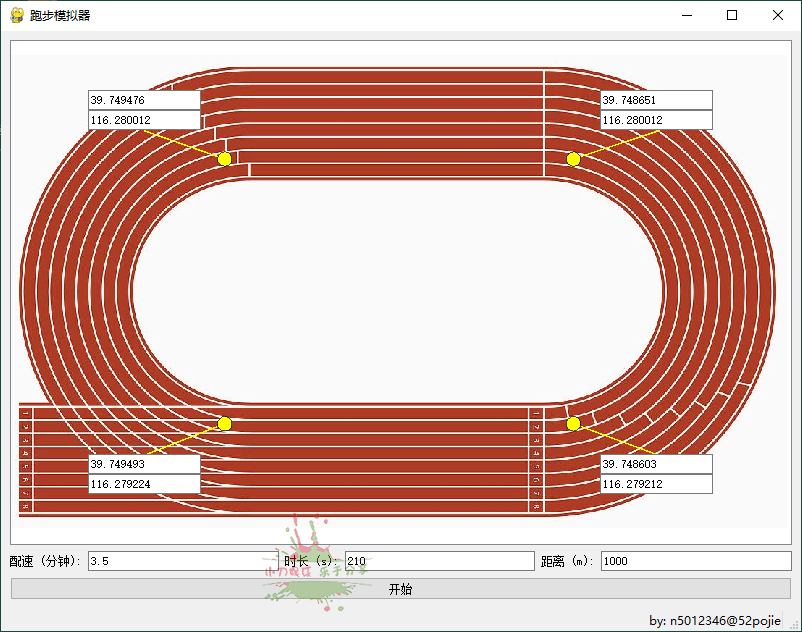The height and width of the screenshot is (632, 802).
Task: Click the latitude label 39.749476
Action: (x=143, y=100)
